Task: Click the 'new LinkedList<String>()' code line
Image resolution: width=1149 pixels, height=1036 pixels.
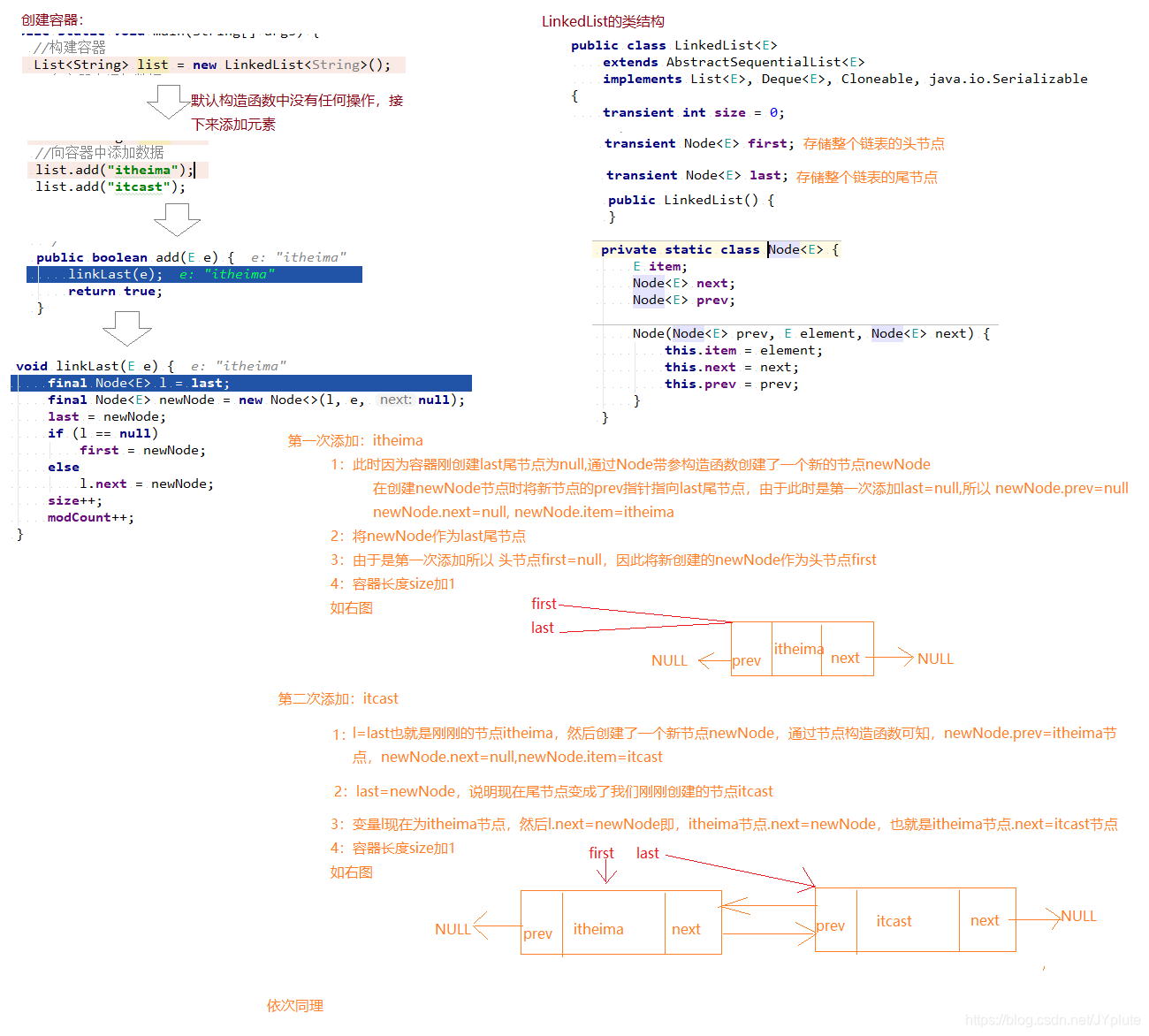Action: (212, 65)
